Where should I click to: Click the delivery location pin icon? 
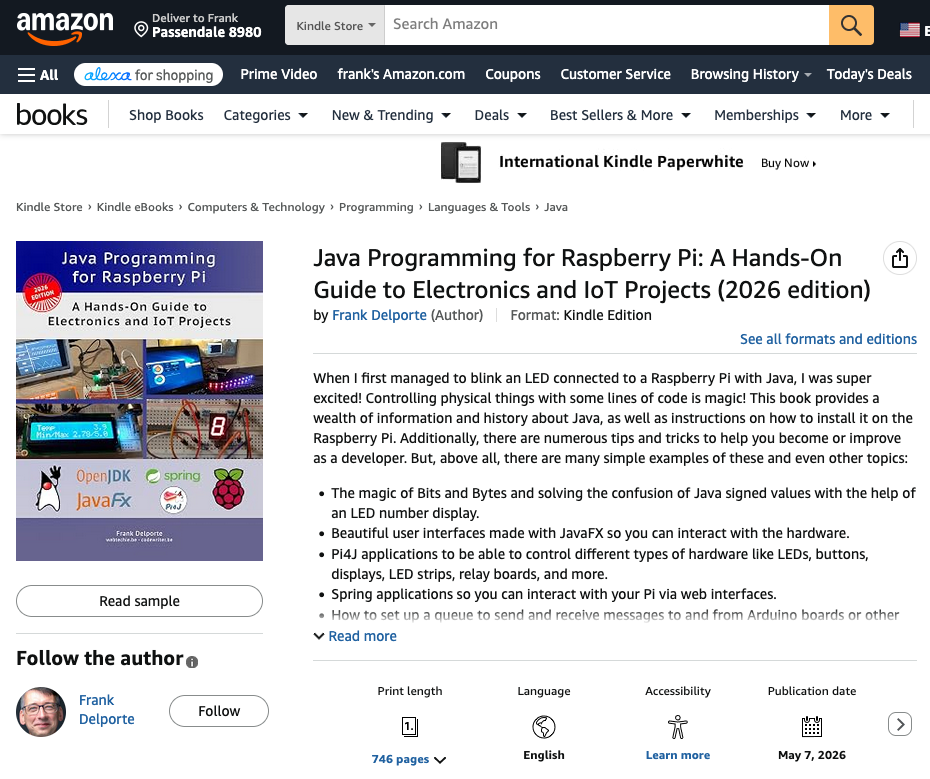[x=141, y=29]
